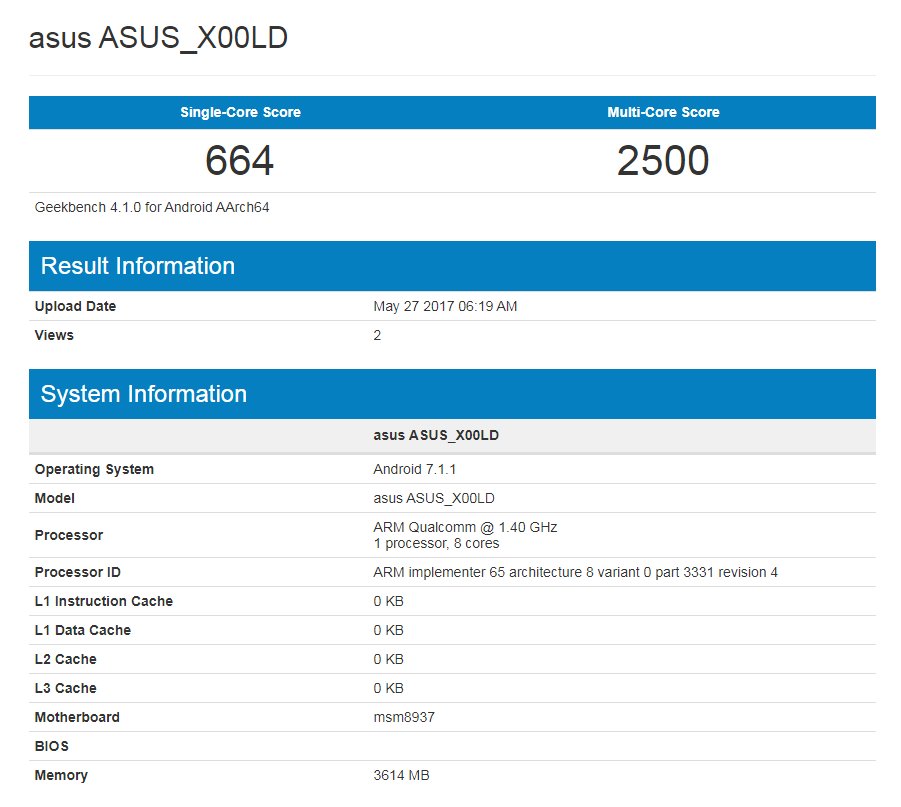This screenshot has width=901, height=807.
Task: Click the Single-Core Score header
Action: 240,112
